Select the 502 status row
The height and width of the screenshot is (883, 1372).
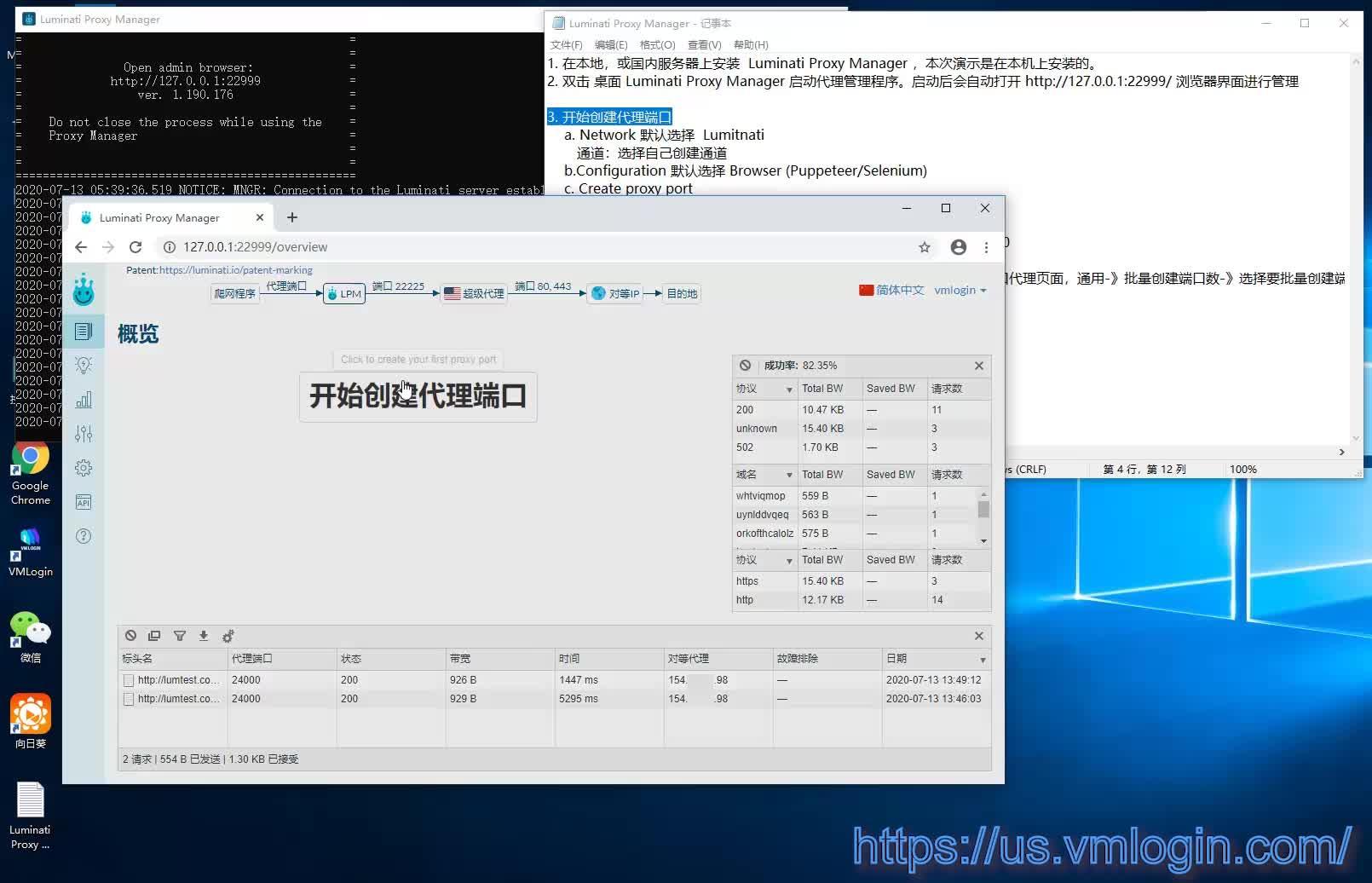[862, 447]
